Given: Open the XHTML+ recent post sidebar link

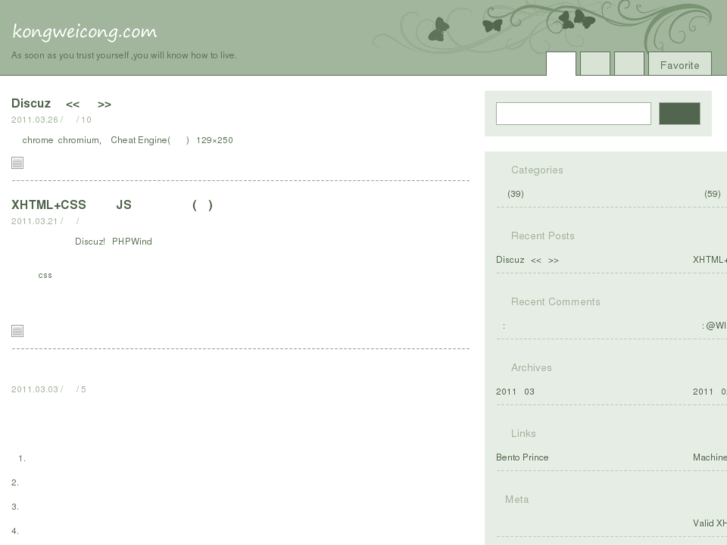Looking at the screenshot, I should [x=710, y=260].
